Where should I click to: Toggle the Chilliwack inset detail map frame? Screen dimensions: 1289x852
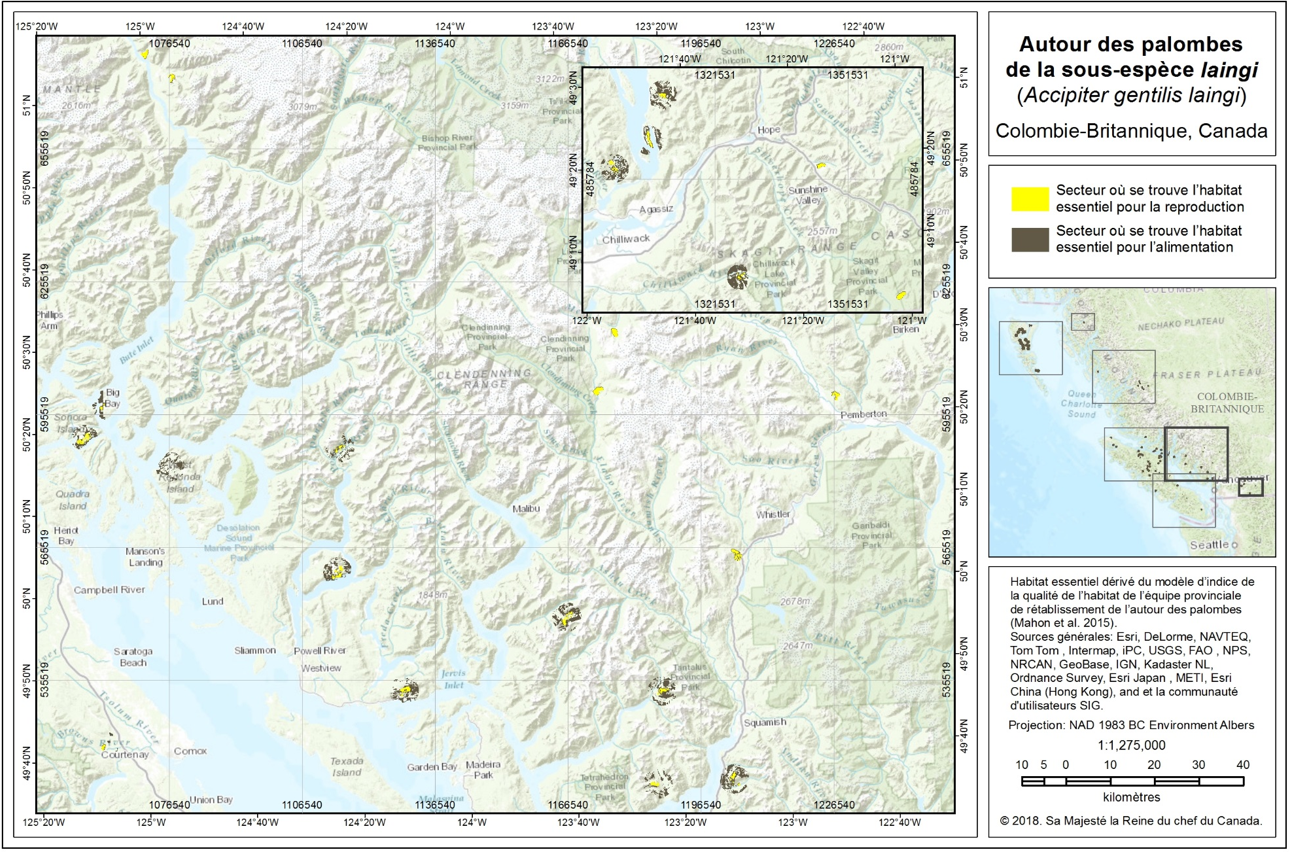tap(753, 190)
